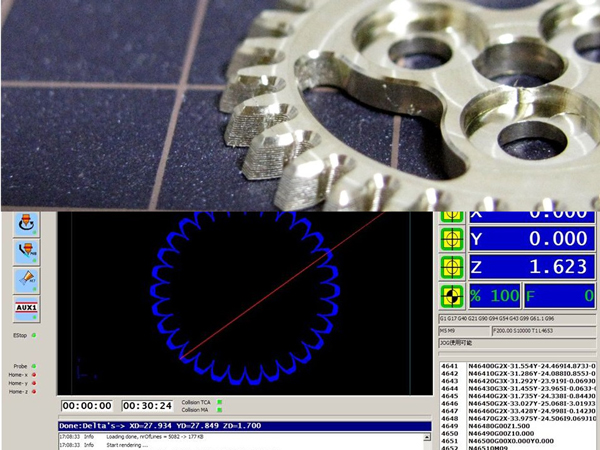Zero the Y axis using crosshair icon
Viewport: 600px width, 450px height.
pos(452,240)
